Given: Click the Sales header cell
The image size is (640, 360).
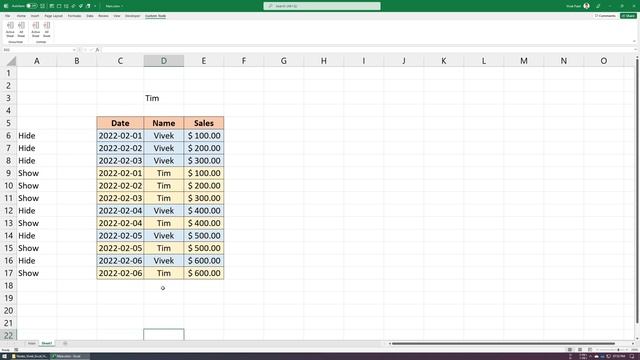Looking at the screenshot, I should click(x=204, y=123).
